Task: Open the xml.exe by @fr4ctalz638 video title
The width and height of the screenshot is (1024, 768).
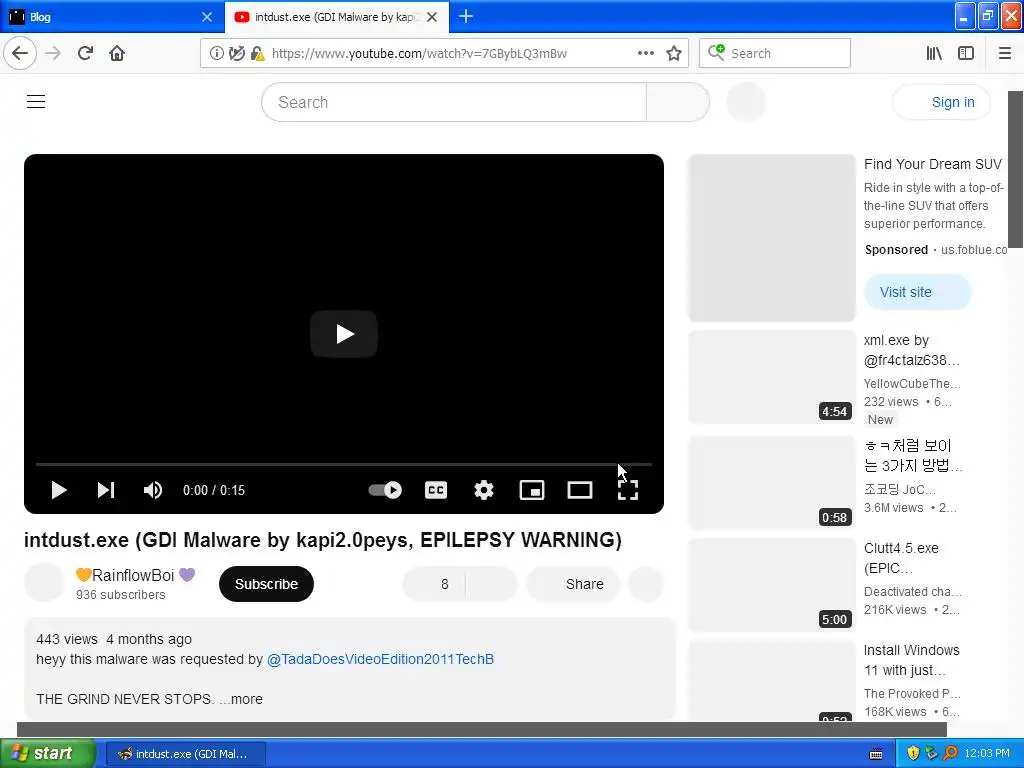Action: tap(912, 350)
